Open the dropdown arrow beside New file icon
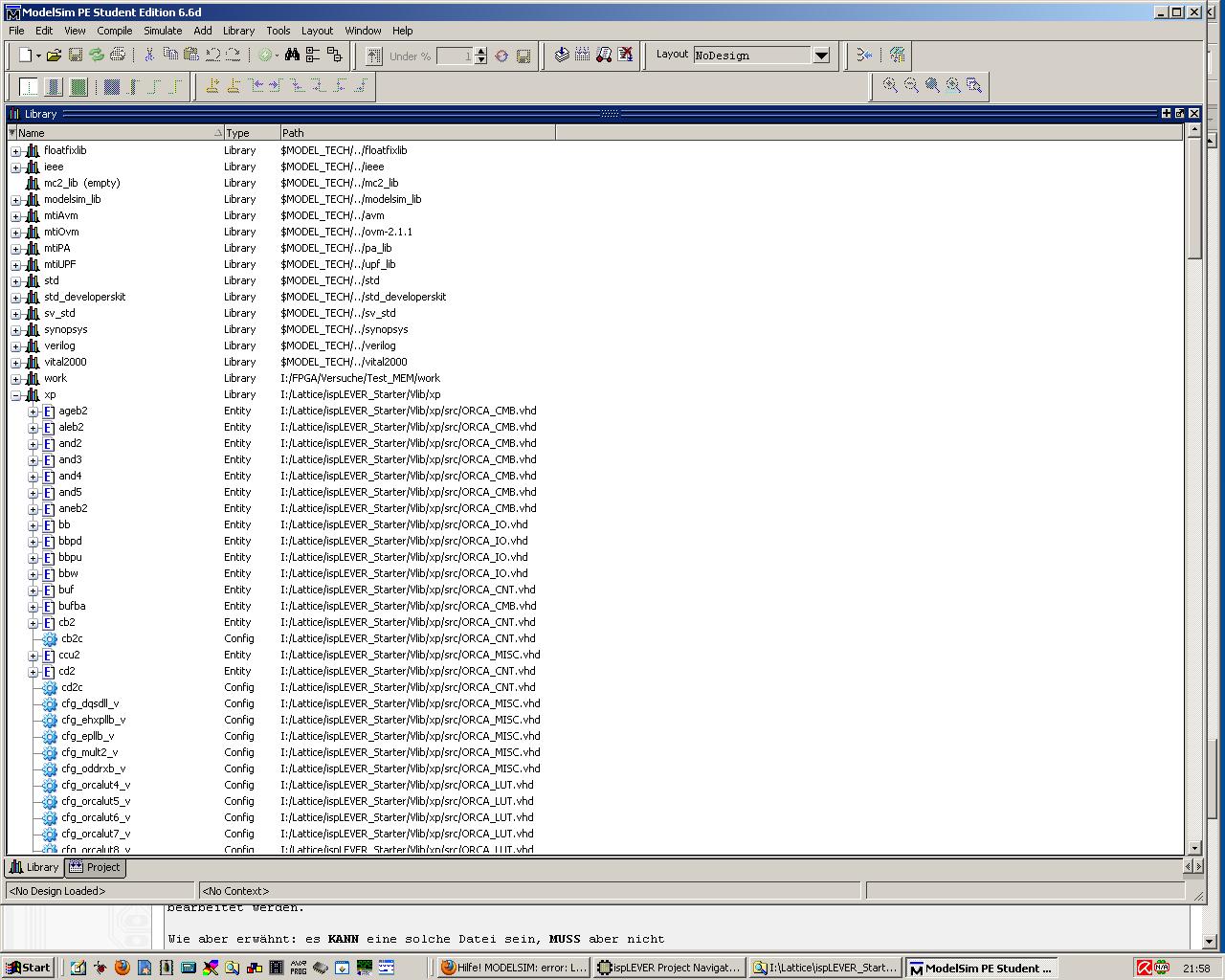This screenshot has height=980, width=1225. coord(38,56)
